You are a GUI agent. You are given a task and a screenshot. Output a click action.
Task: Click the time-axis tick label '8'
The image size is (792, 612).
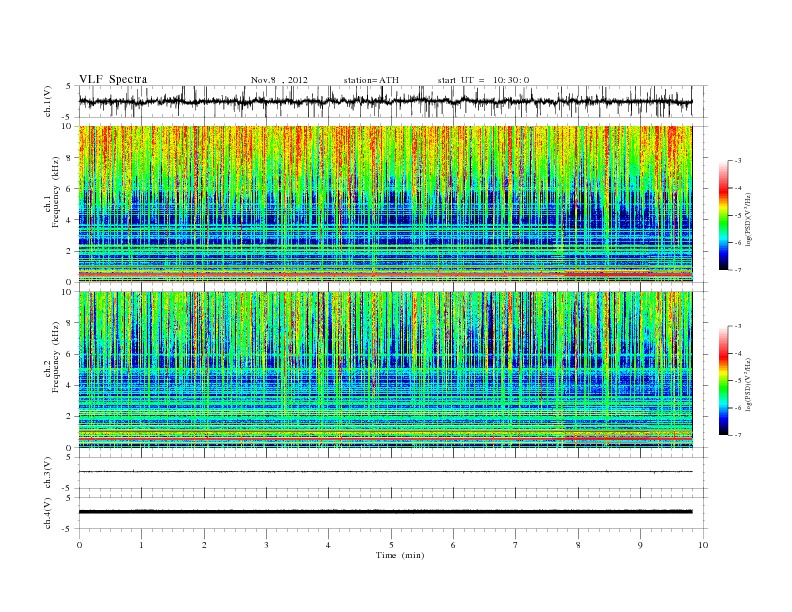pyautogui.click(x=578, y=545)
